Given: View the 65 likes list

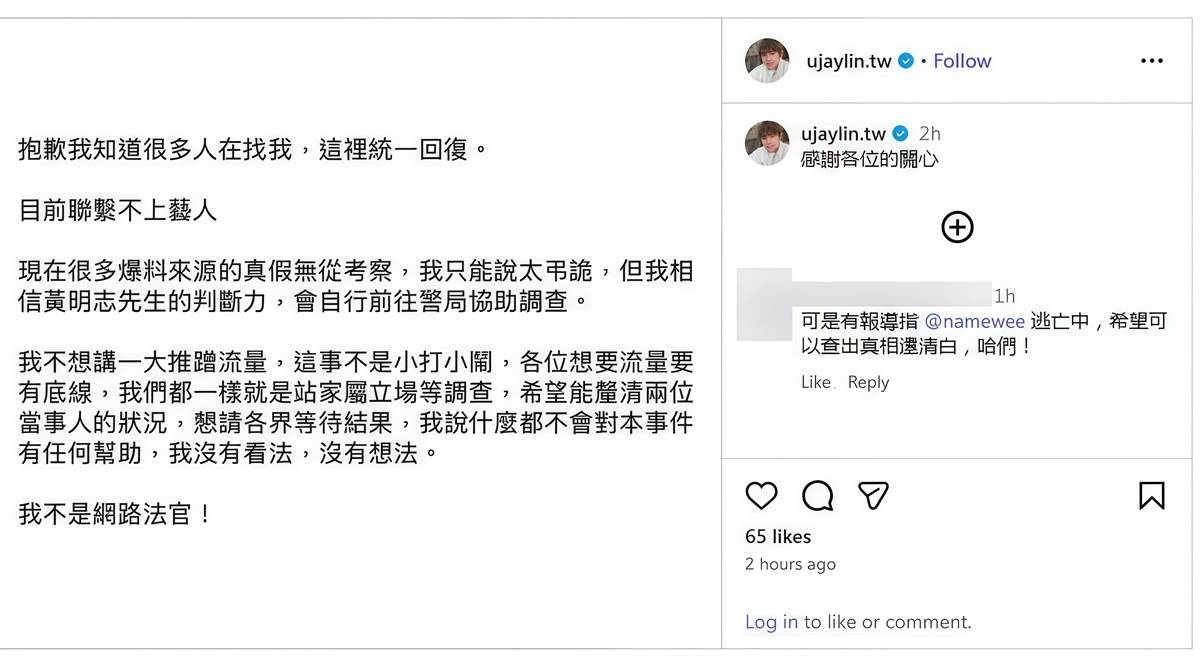Looking at the screenshot, I should point(778,536).
